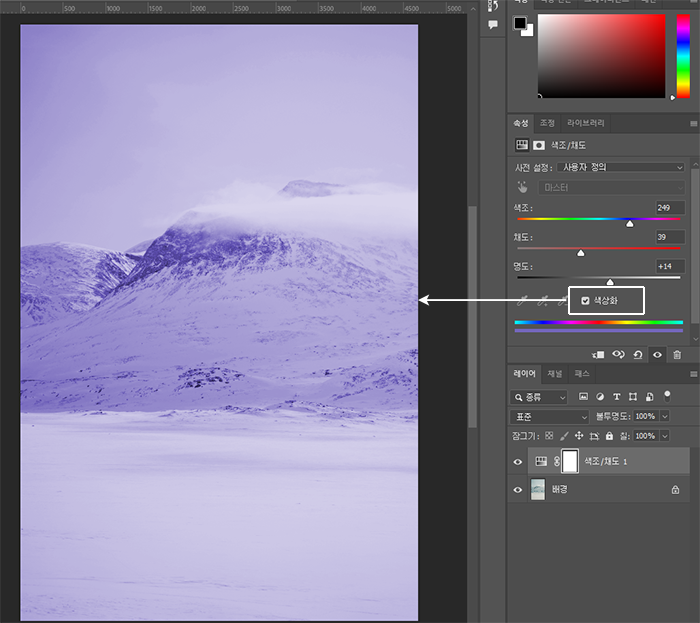Image resolution: width=700 pixels, height=623 pixels.
Task: Toggle adjustment layer visibility eye in Properties
Action: 658,355
